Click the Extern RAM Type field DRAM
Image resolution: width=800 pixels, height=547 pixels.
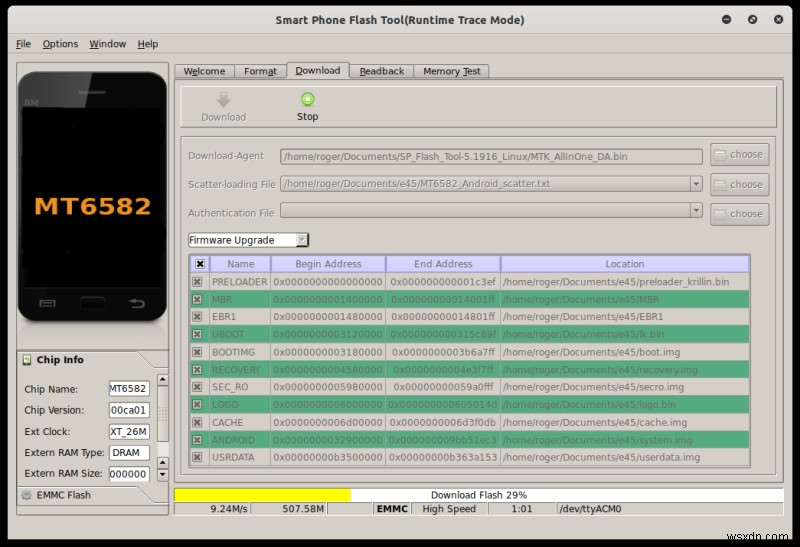pyautogui.click(x=129, y=453)
